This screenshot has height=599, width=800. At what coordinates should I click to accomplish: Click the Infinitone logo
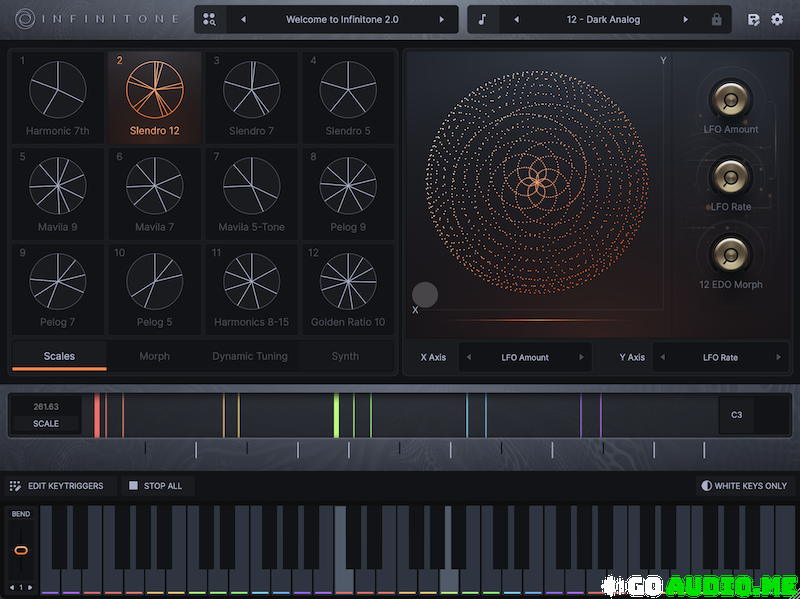pos(97,19)
